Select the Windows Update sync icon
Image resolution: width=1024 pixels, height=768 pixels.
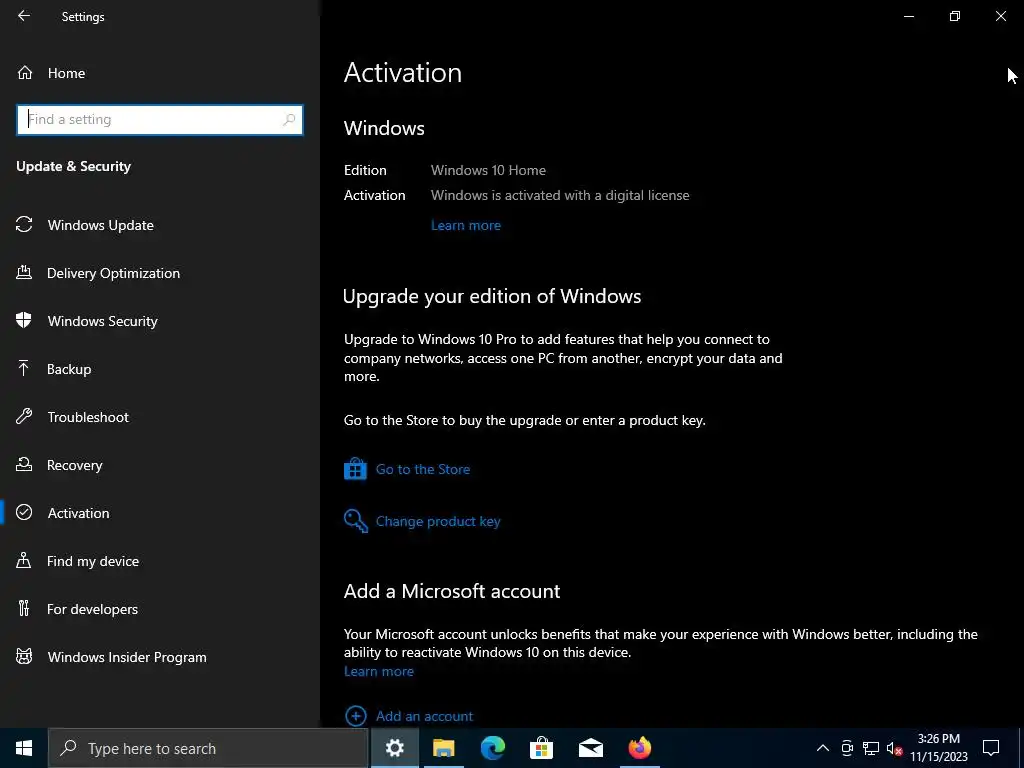pyautogui.click(x=24, y=225)
